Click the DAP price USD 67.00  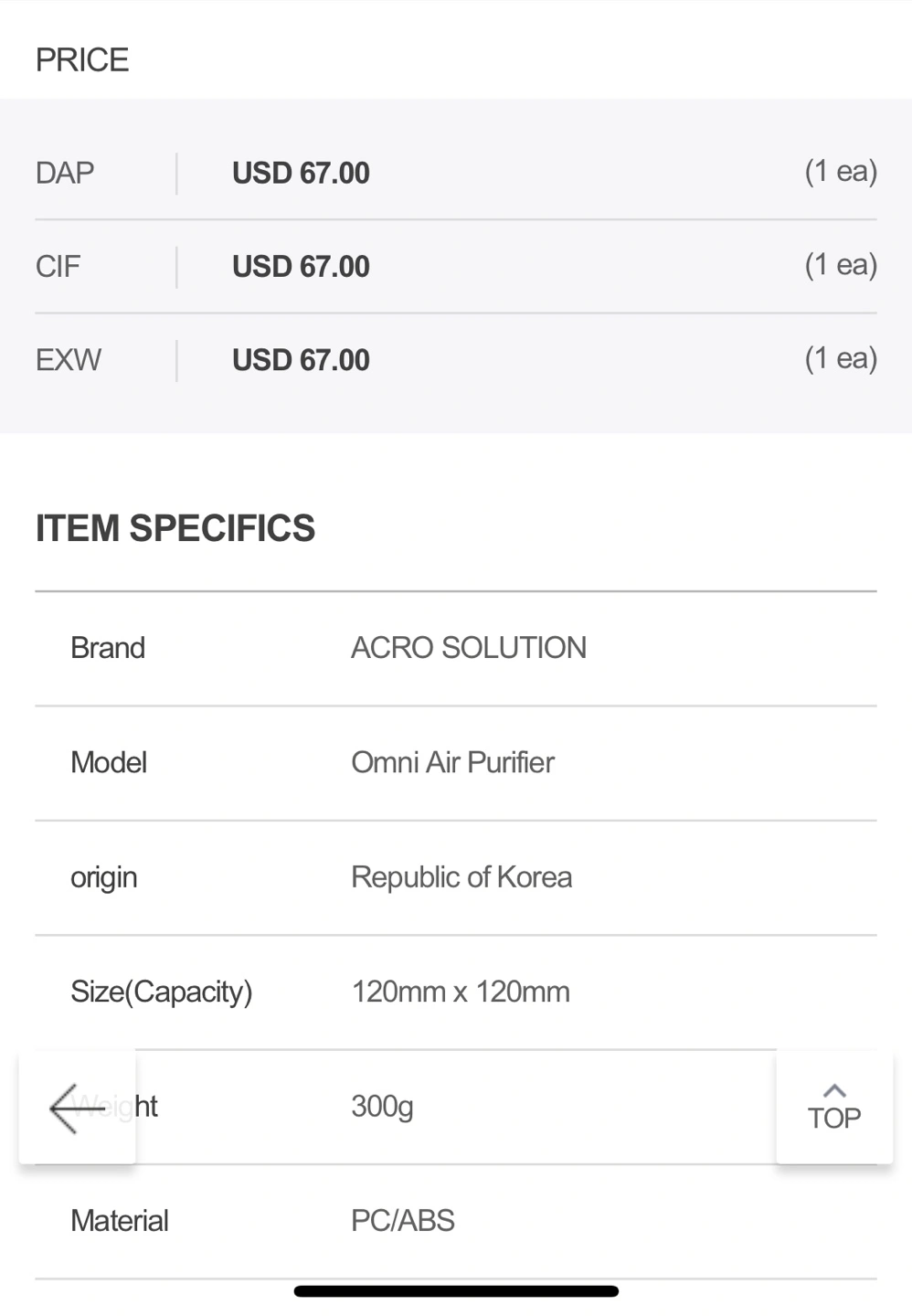[301, 173]
